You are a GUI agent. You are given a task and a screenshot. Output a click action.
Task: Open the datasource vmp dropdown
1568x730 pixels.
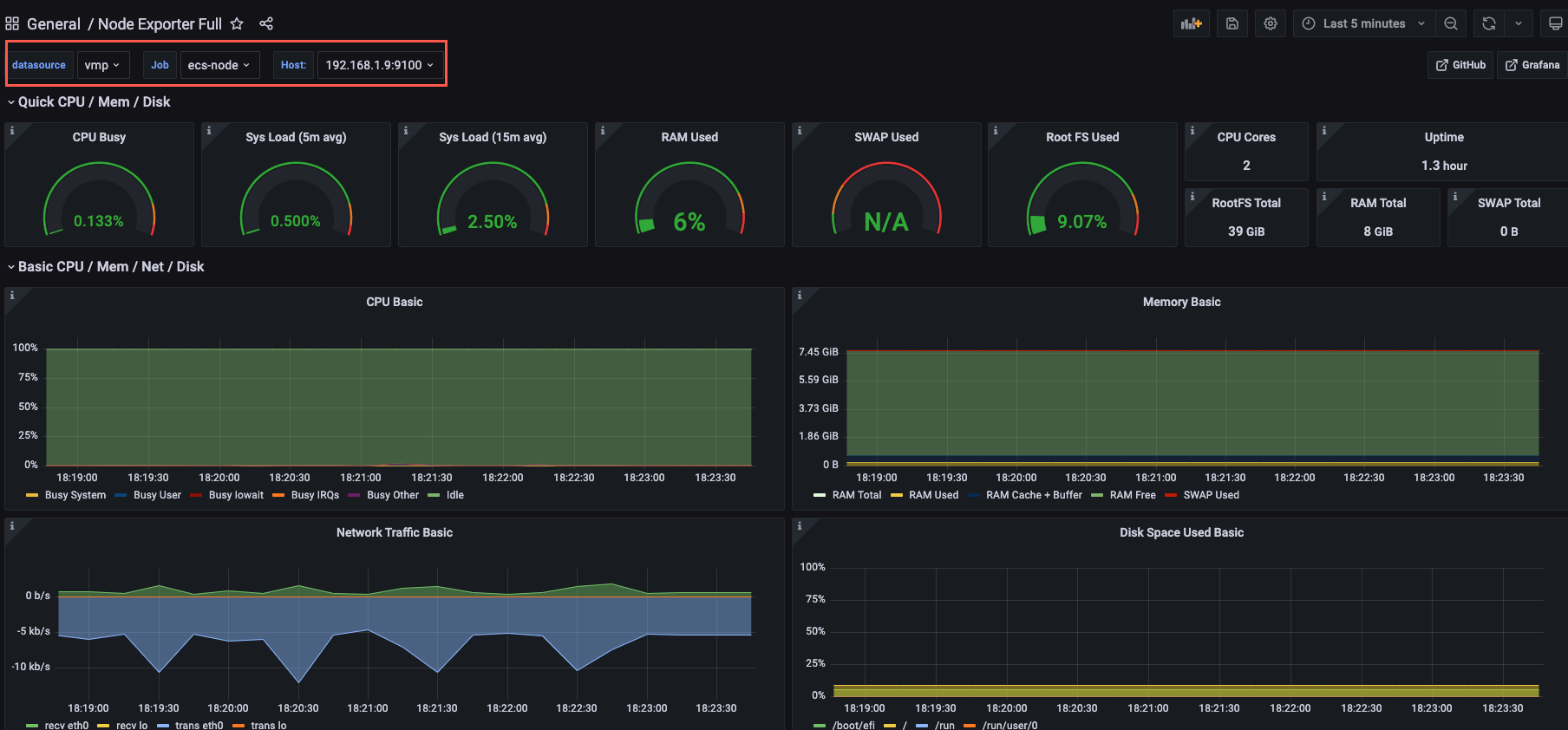102,65
